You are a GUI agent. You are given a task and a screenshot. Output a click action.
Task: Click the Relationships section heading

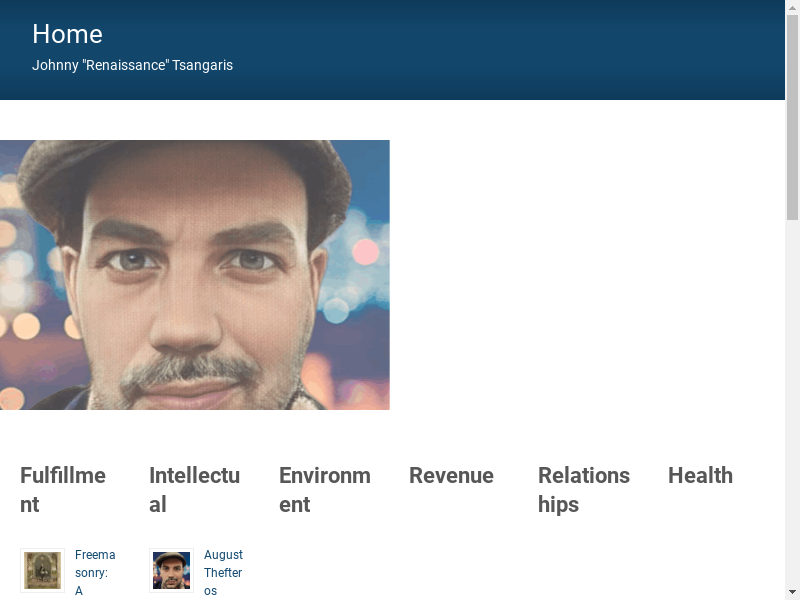pyautogui.click(x=584, y=489)
